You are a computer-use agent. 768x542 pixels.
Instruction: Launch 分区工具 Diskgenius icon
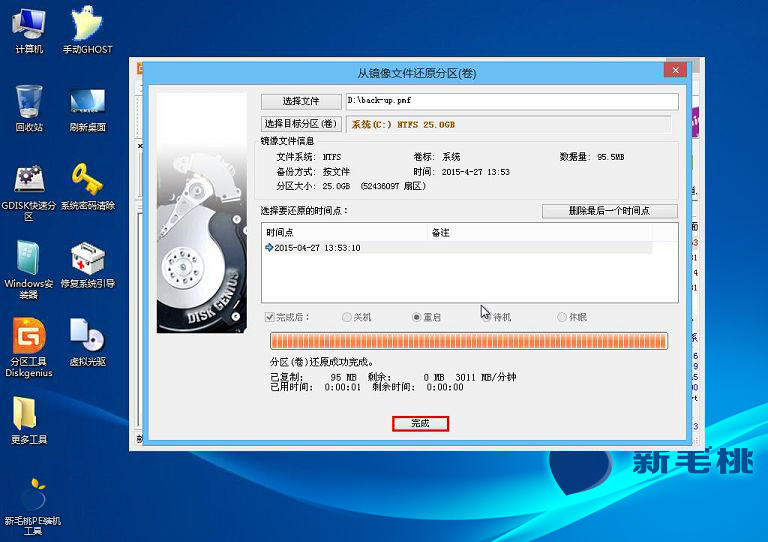pyautogui.click(x=29, y=348)
